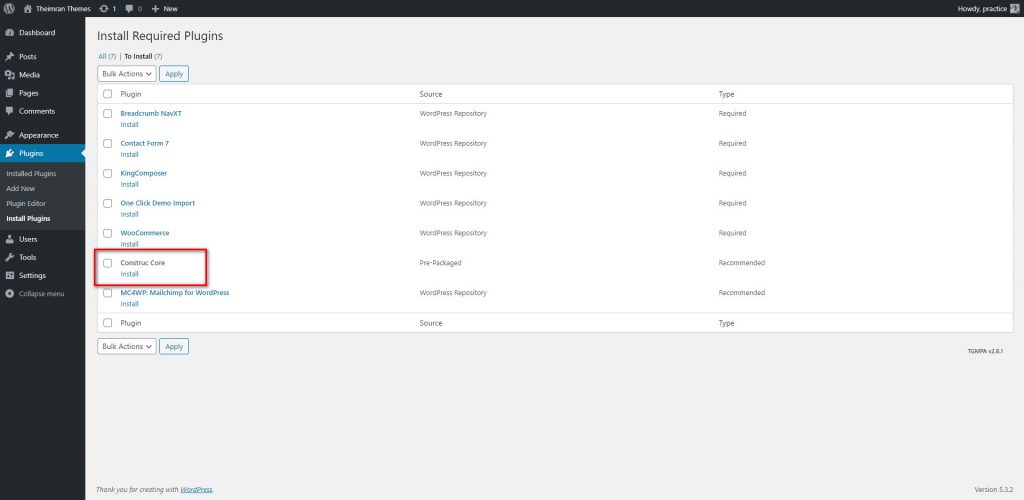Image resolution: width=1024 pixels, height=500 pixels.
Task: Check the Contact Form 7 checkbox
Action: [x=108, y=144]
